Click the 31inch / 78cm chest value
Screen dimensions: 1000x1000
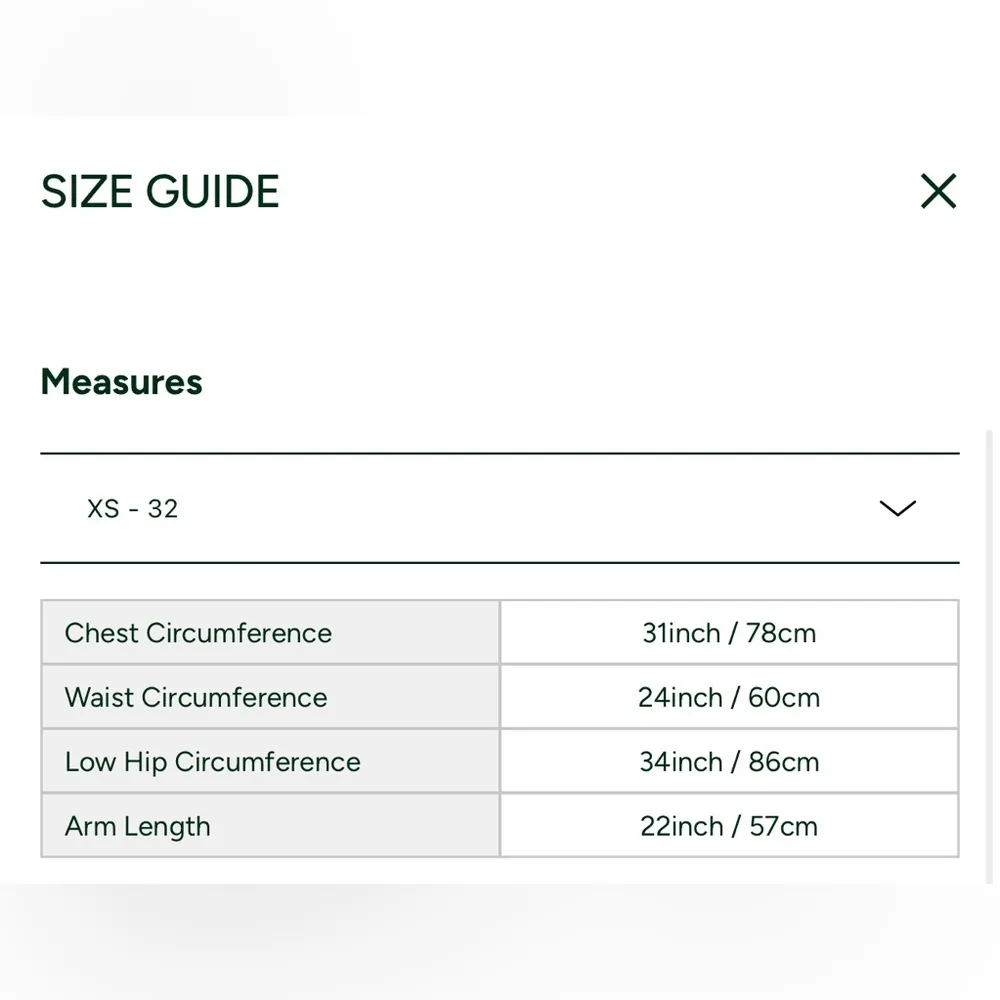pos(729,633)
